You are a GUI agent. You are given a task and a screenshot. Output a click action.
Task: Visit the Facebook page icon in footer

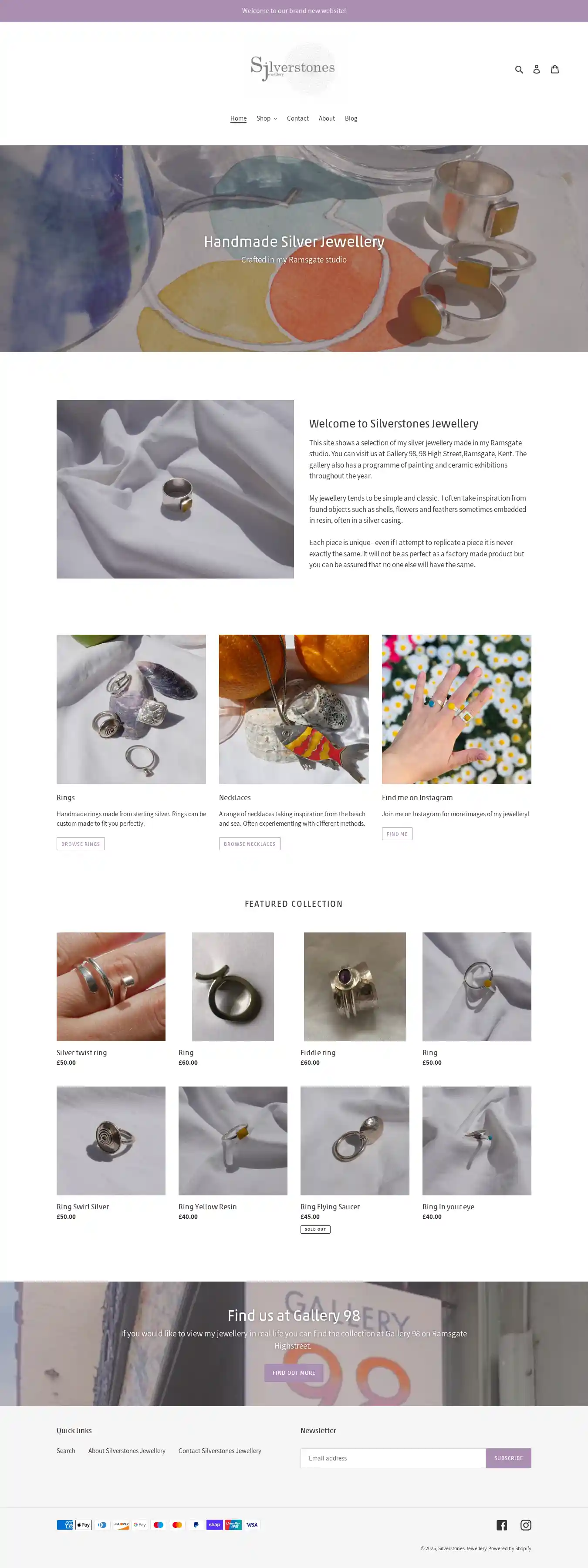(501, 1524)
